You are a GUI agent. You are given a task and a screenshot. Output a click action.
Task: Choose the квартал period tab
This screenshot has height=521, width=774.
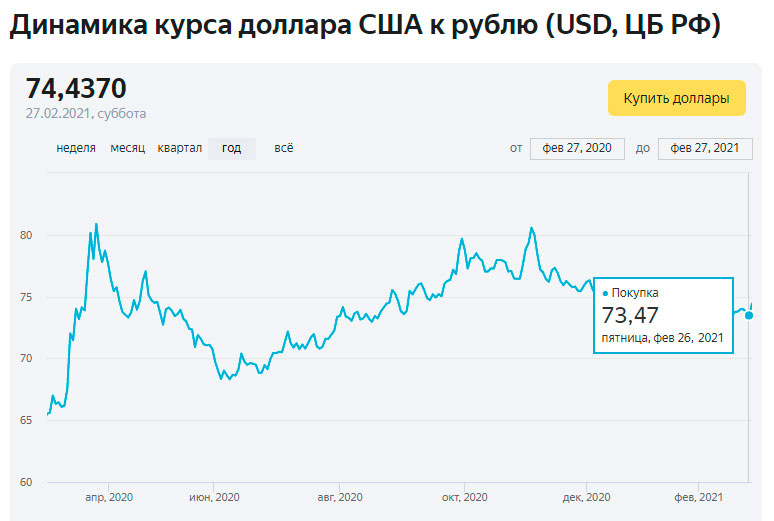point(180,148)
